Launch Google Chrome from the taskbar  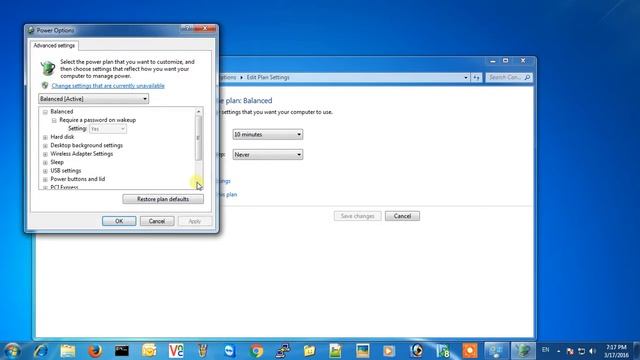click(x=256, y=351)
